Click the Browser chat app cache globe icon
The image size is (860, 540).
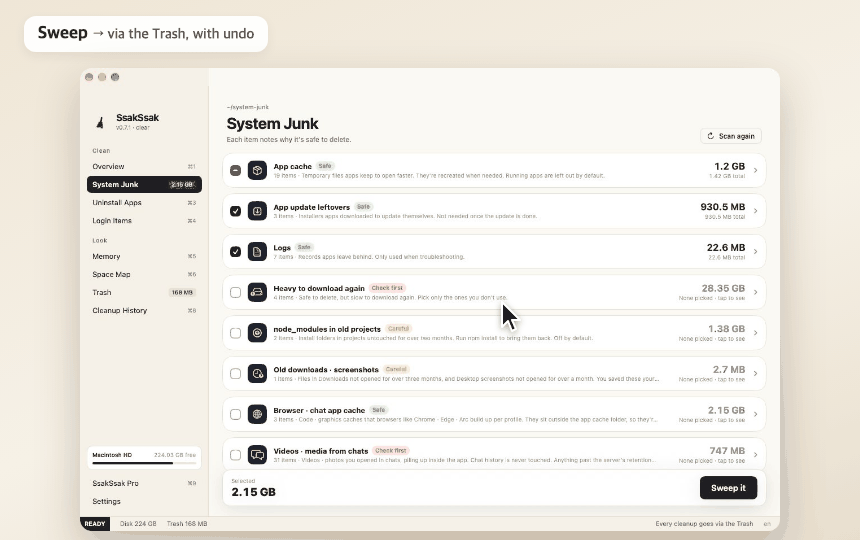point(257,414)
